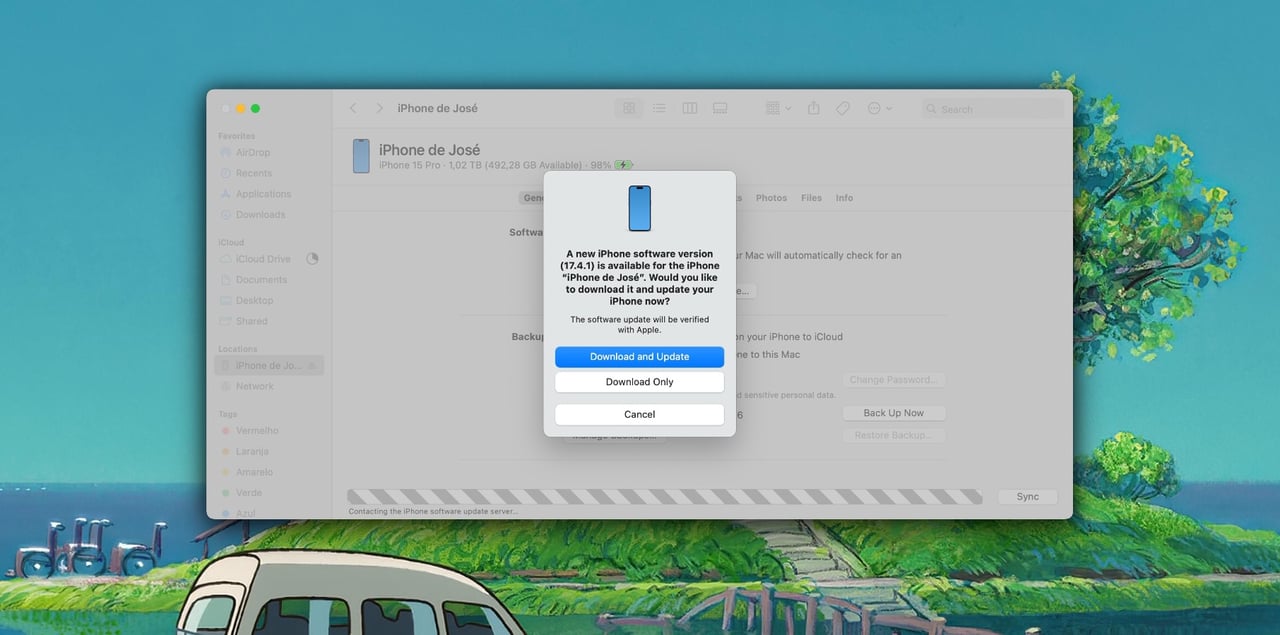This screenshot has width=1280, height=635.
Task: Switch Finder to gallery view
Action: [x=720, y=108]
